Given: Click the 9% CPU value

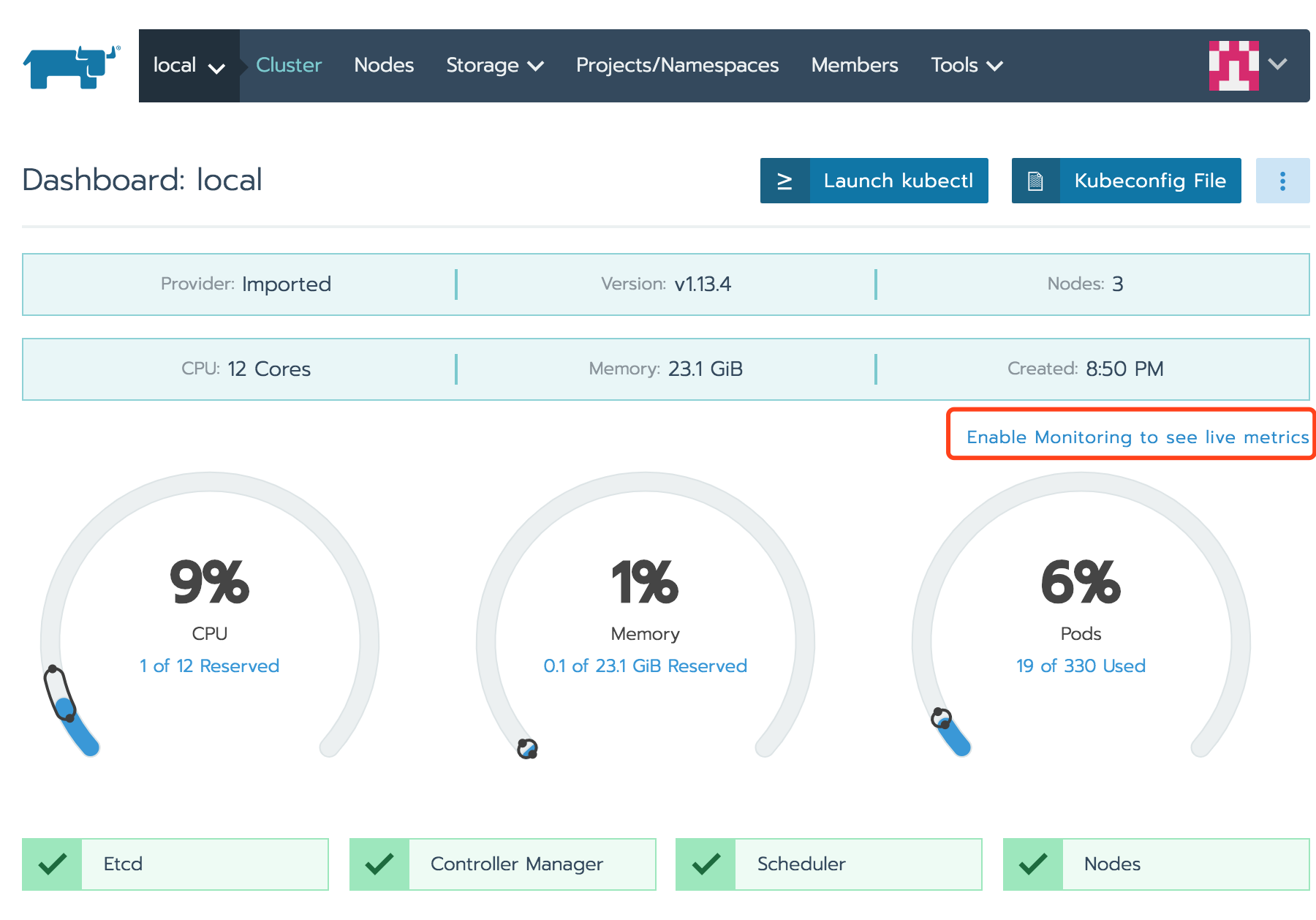Looking at the screenshot, I should 210,583.
